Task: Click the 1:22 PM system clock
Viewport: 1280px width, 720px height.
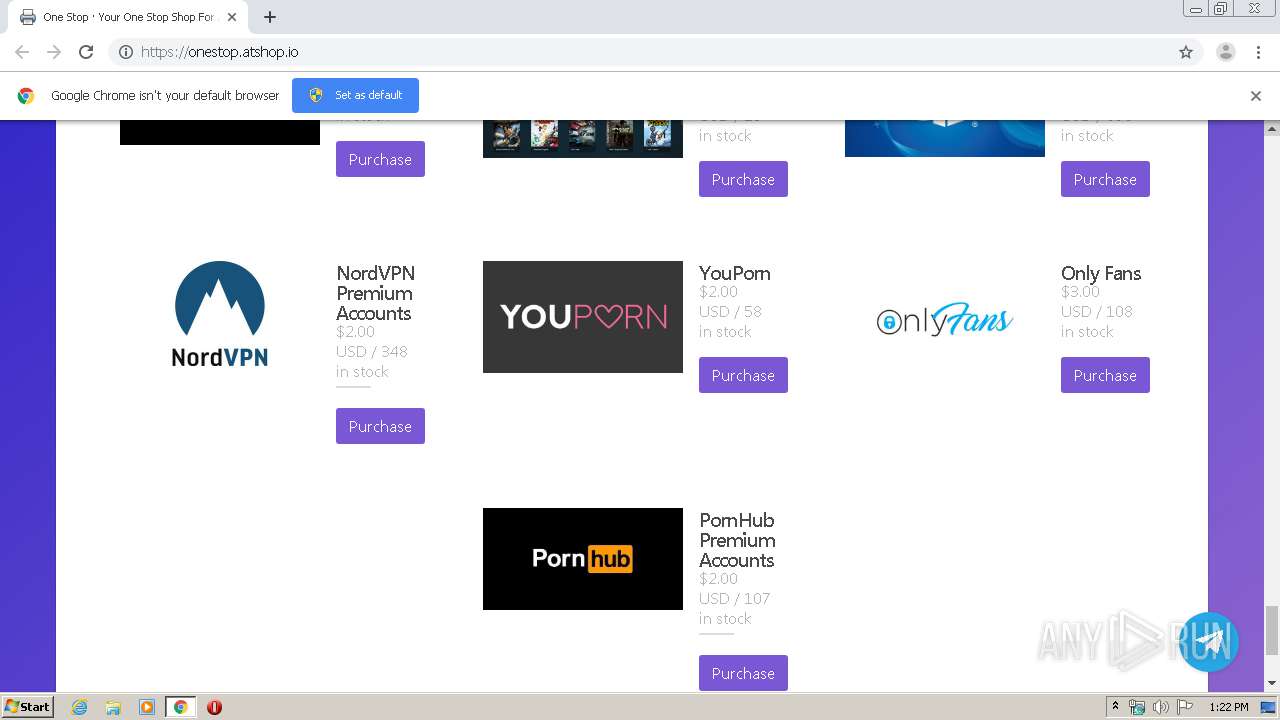Action: click(x=1228, y=707)
